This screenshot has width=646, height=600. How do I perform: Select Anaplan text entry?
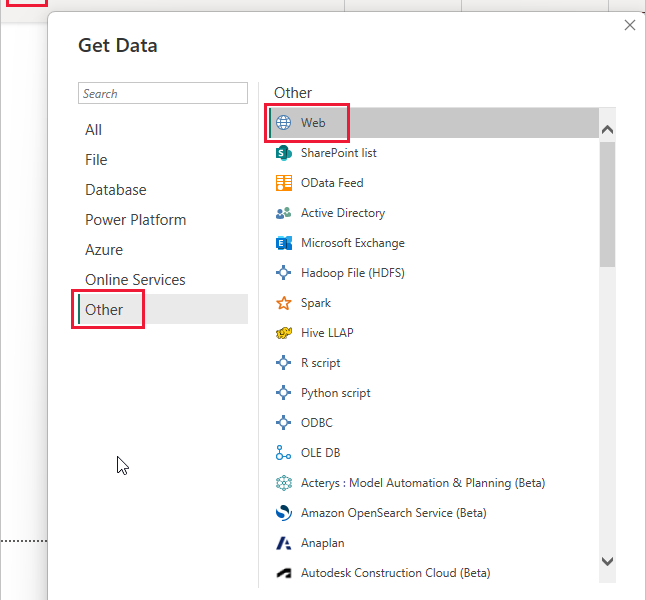click(323, 543)
